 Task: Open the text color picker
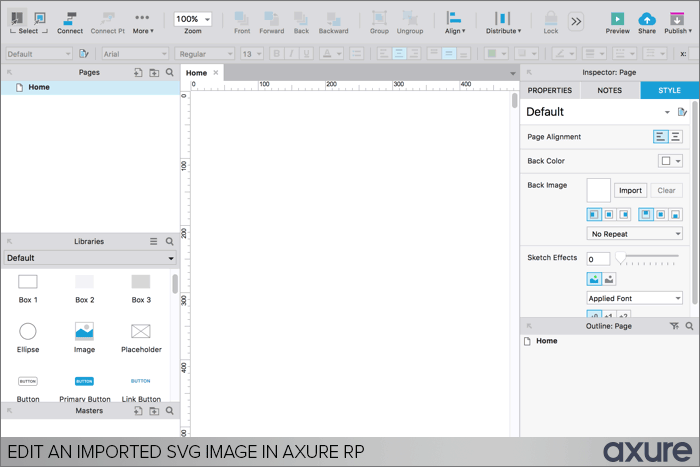pos(332,54)
